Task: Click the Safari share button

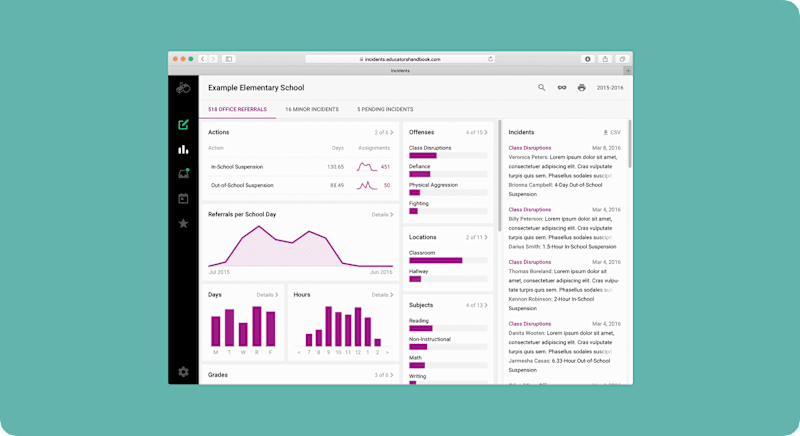Action: coord(605,59)
